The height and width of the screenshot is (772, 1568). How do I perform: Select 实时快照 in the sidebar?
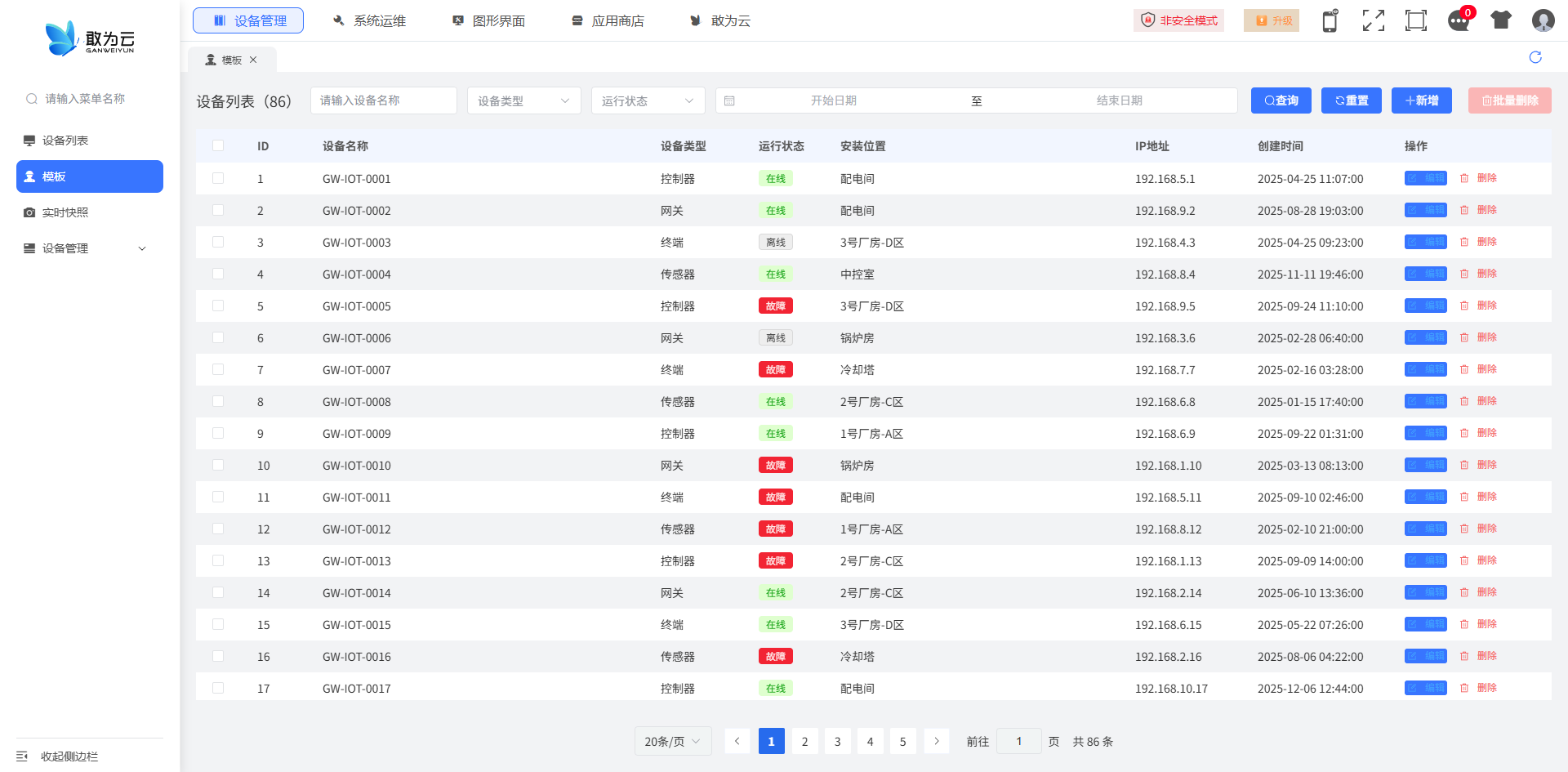tap(90, 212)
